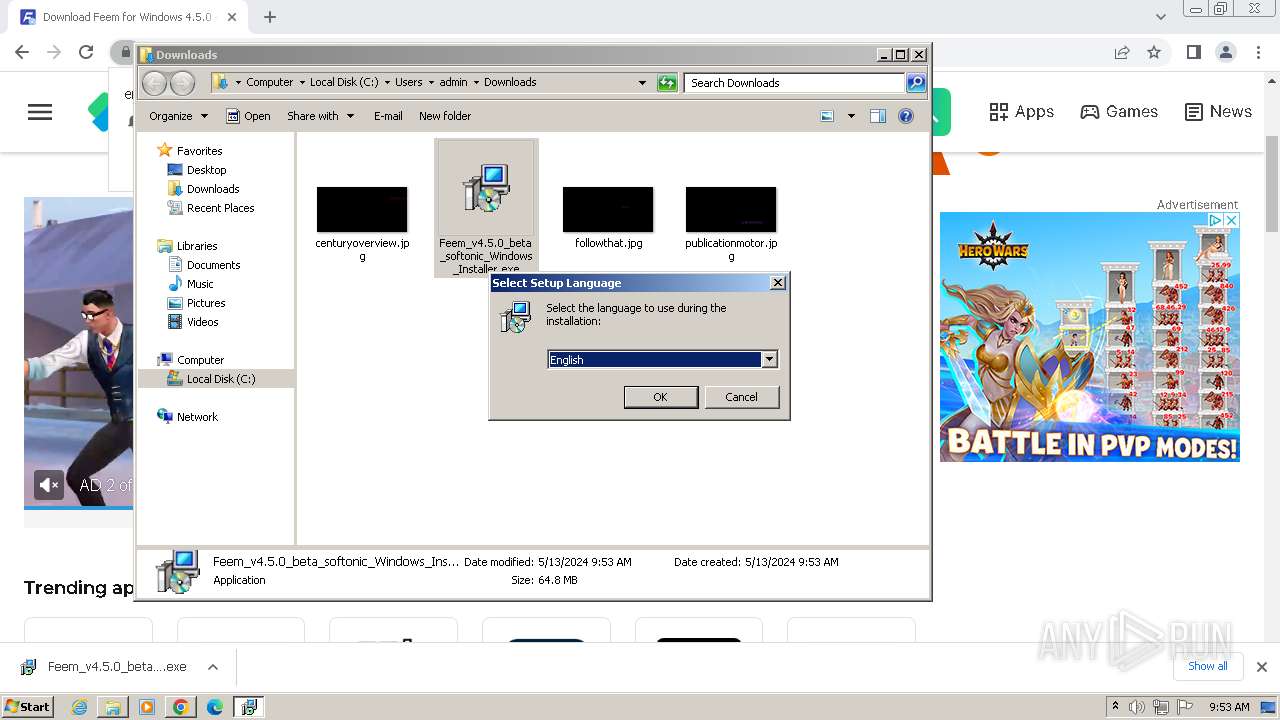Go forward in Explorer
The height and width of the screenshot is (720, 1280).
[182, 83]
